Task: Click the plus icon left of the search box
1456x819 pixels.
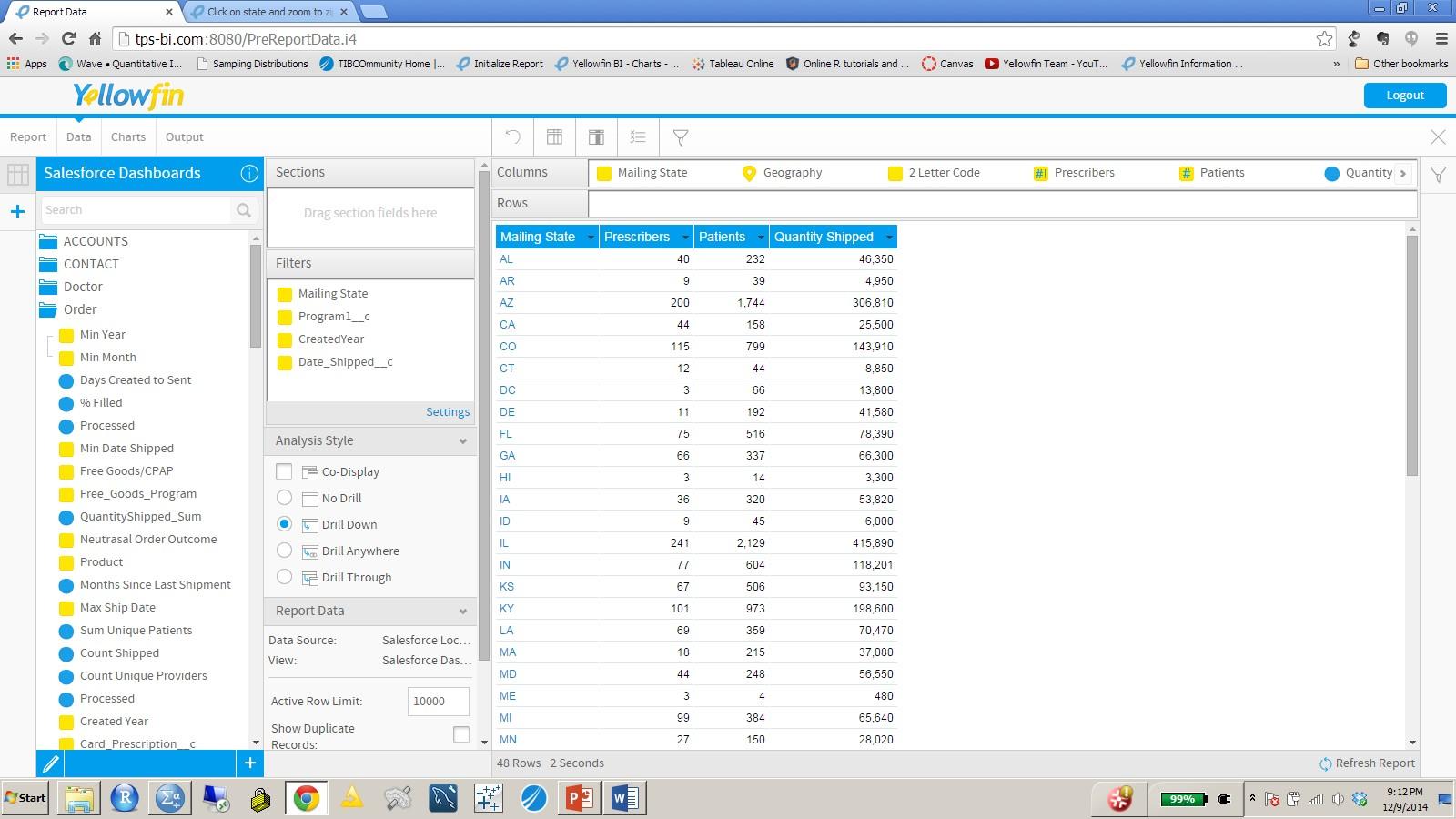Action: tap(17, 211)
